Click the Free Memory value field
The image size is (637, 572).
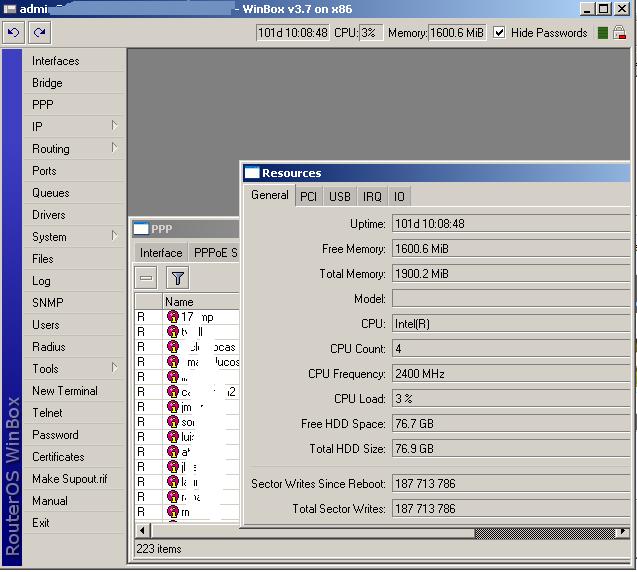pyautogui.click(x=511, y=249)
